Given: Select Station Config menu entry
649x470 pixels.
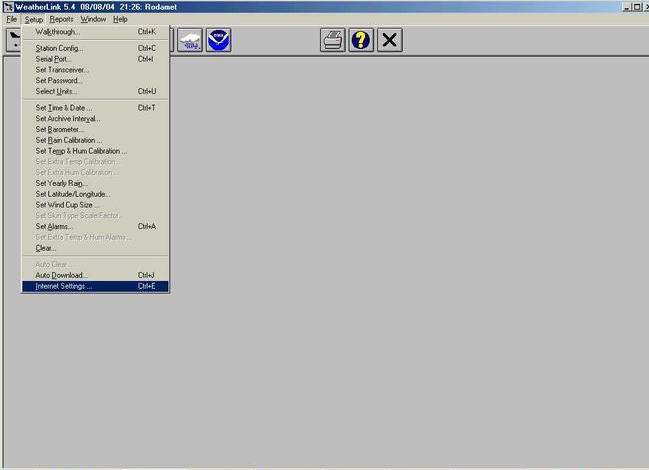Looking at the screenshot, I should click(x=95, y=48).
